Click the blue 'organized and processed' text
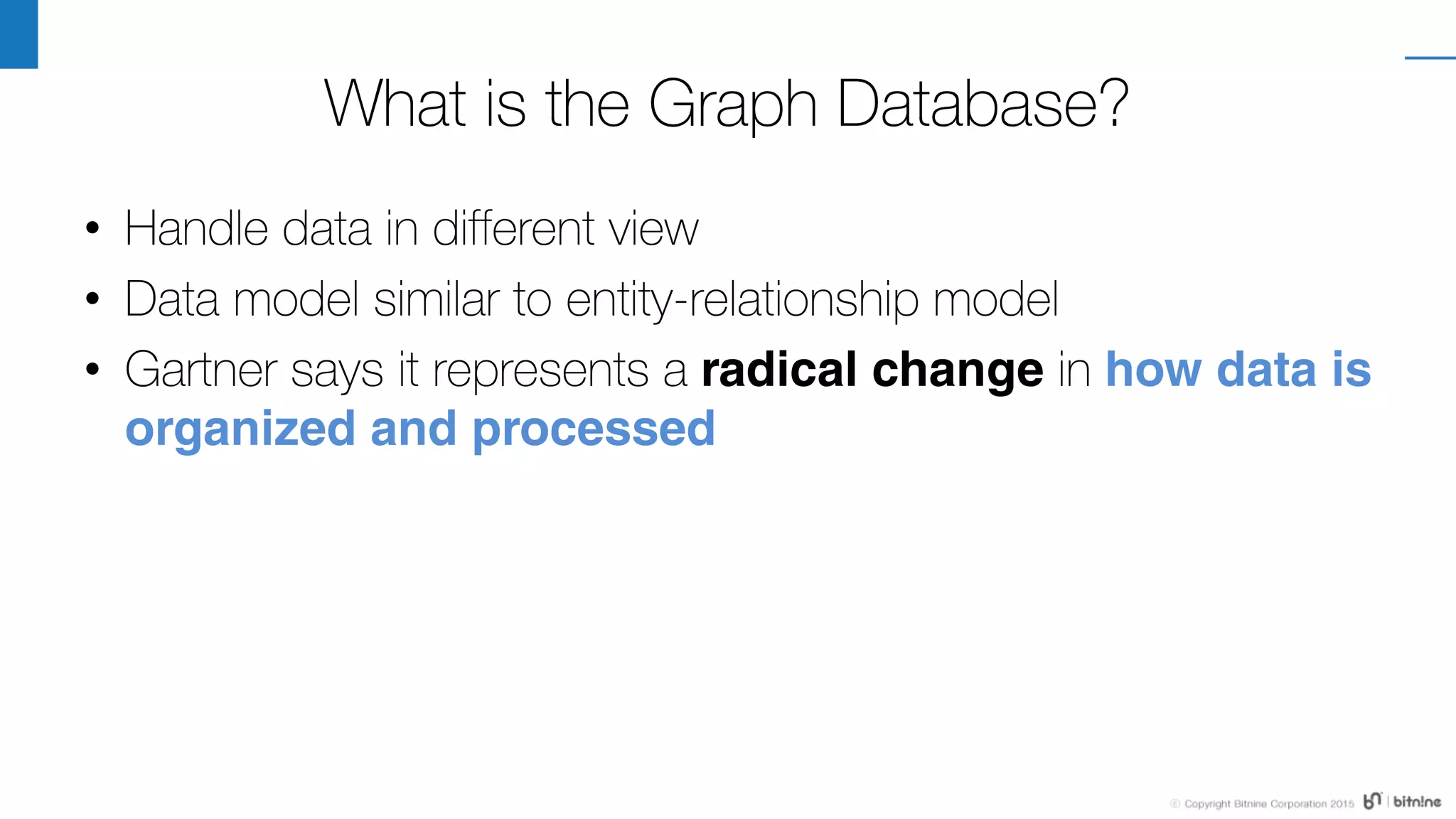 pos(420,429)
